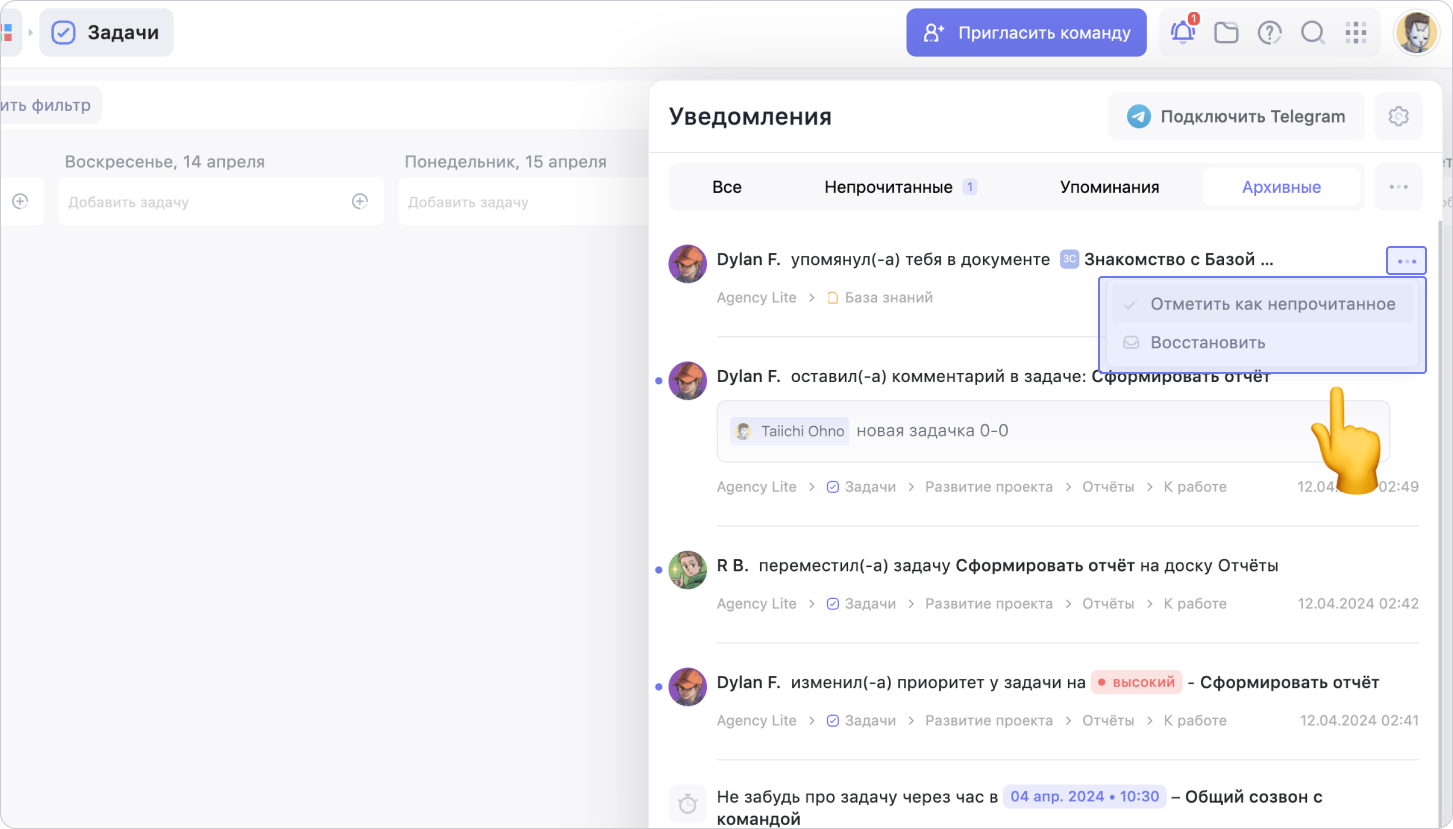This screenshot has height=829, width=1453.
Task: Open the folder icon in top bar
Action: (1226, 33)
